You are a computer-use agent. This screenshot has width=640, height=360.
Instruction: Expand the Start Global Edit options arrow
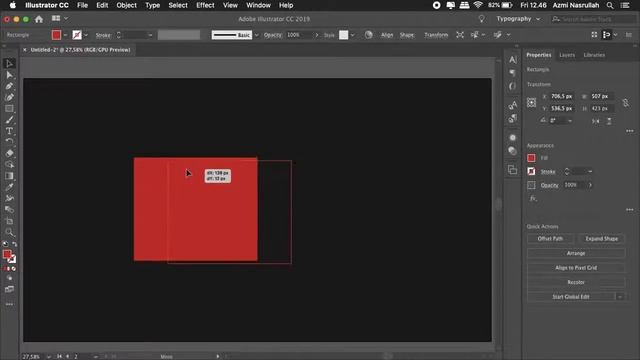coord(620,297)
